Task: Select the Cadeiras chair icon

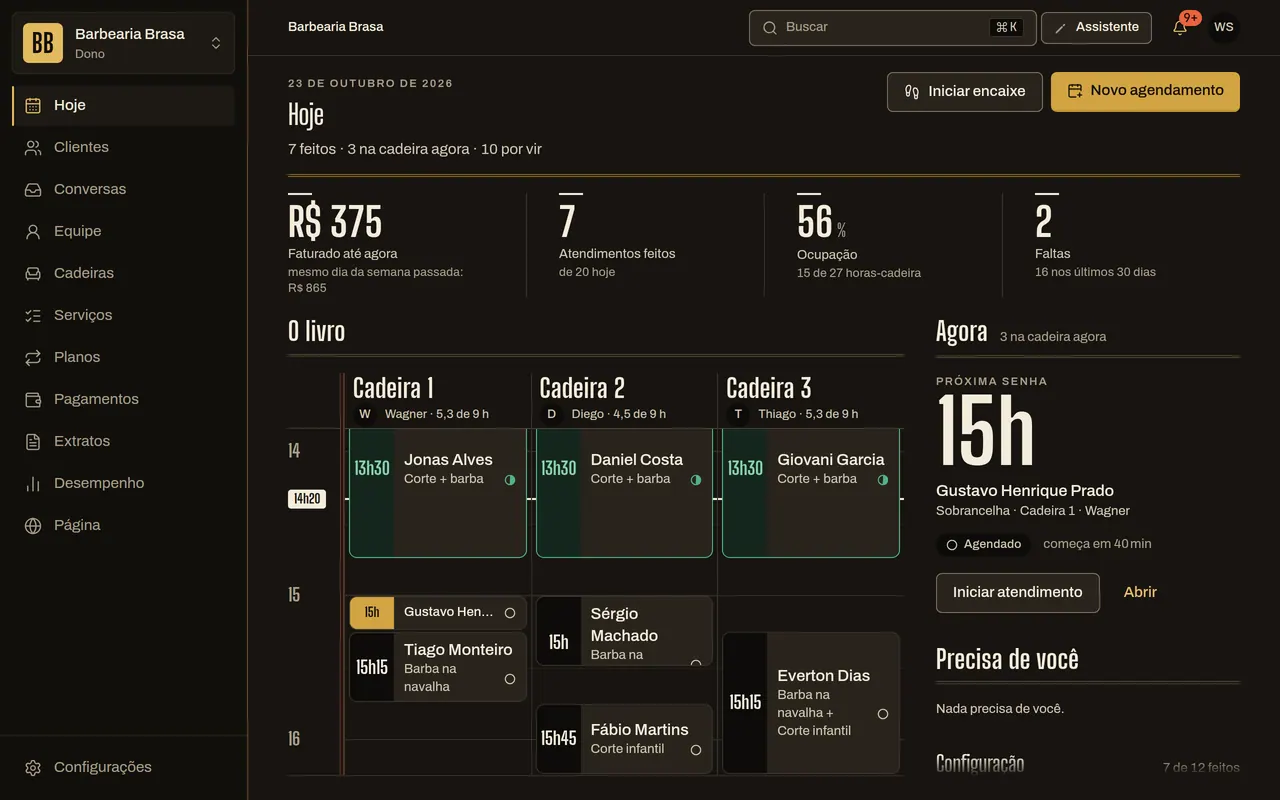Action: [33, 273]
